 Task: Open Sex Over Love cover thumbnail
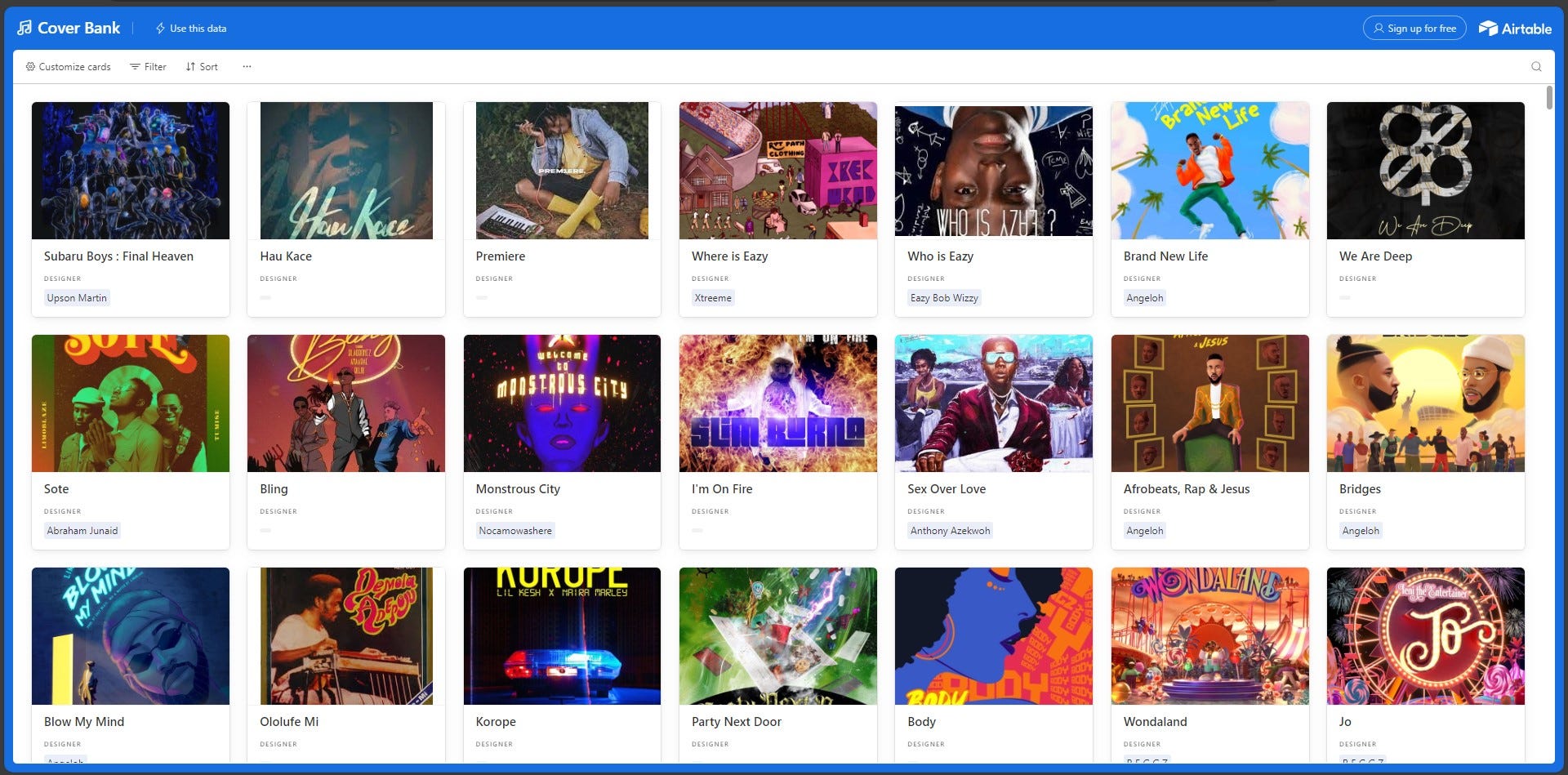(x=994, y=403)
